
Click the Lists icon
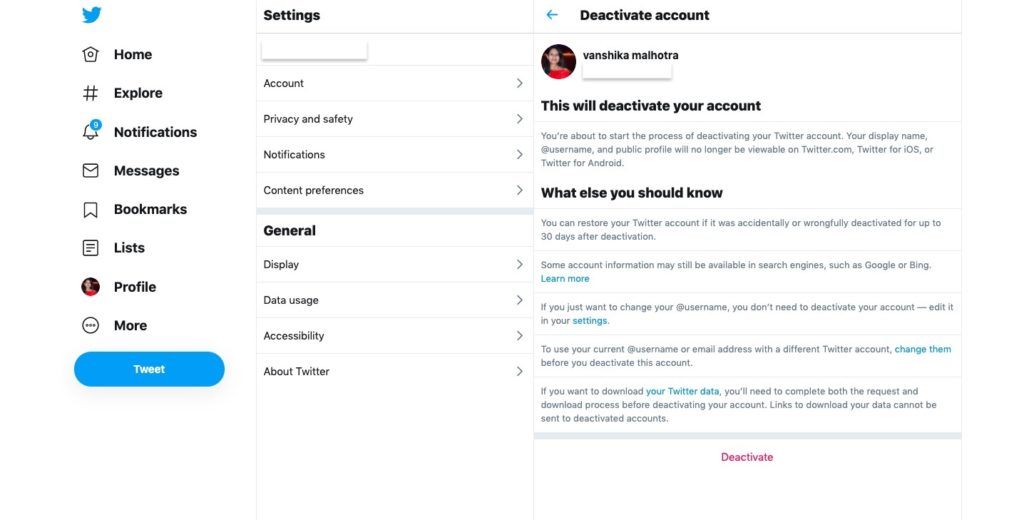[91, 248]
